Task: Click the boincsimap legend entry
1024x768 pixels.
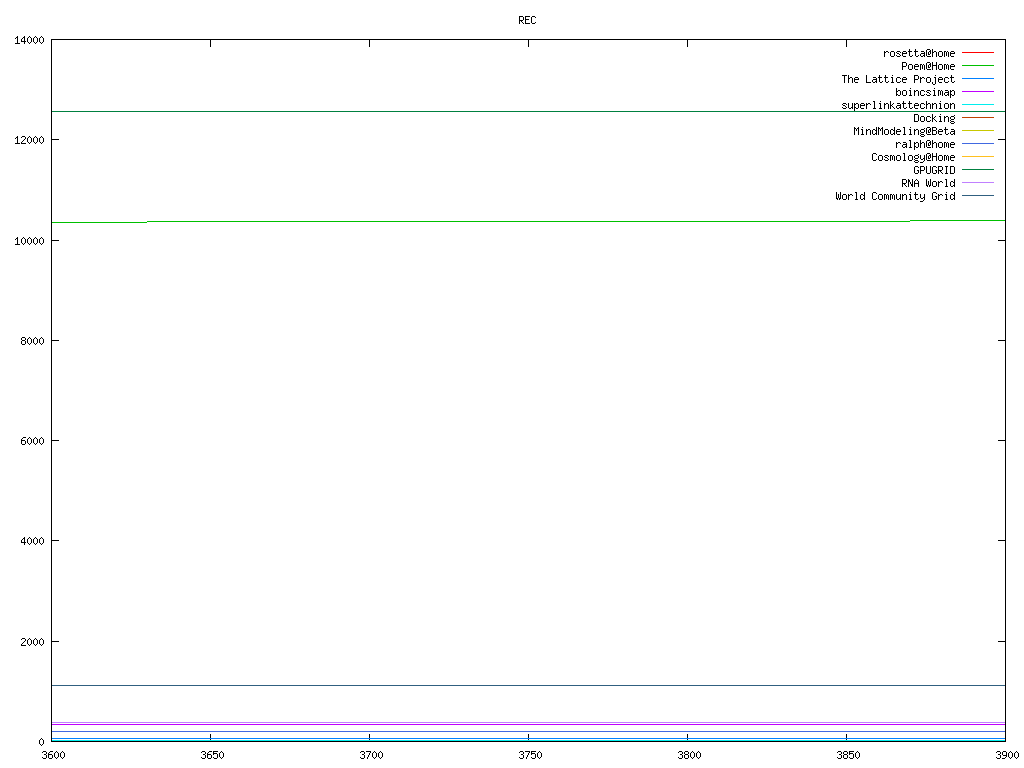Action: pyautogui.click(x=925, y=92)
